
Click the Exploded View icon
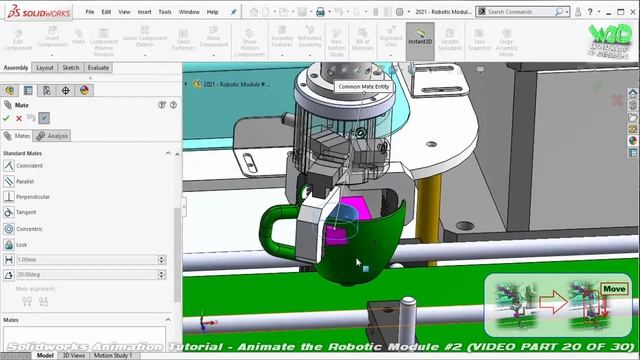391,37
